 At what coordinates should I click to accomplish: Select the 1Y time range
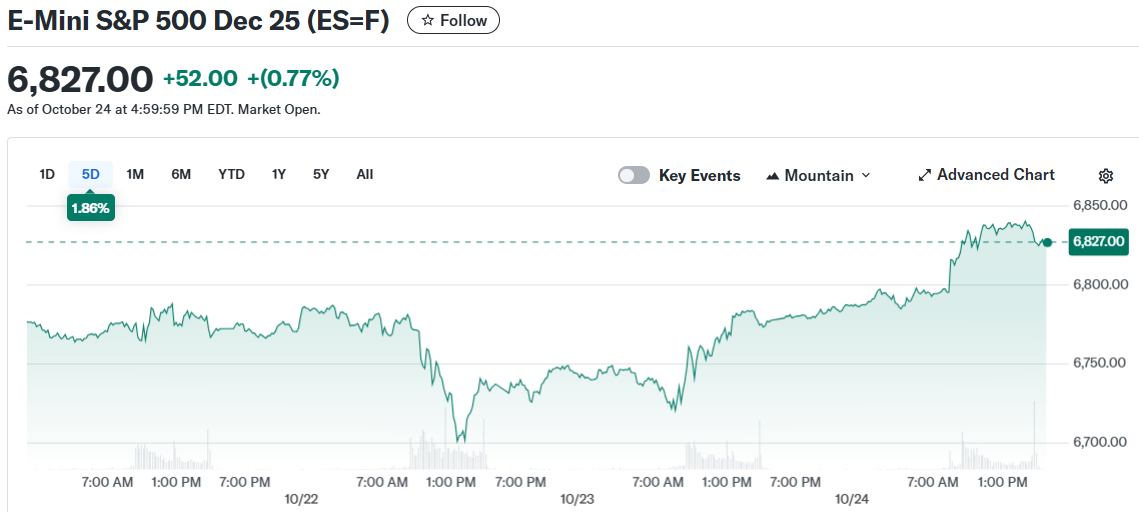[x=279, y=174]
